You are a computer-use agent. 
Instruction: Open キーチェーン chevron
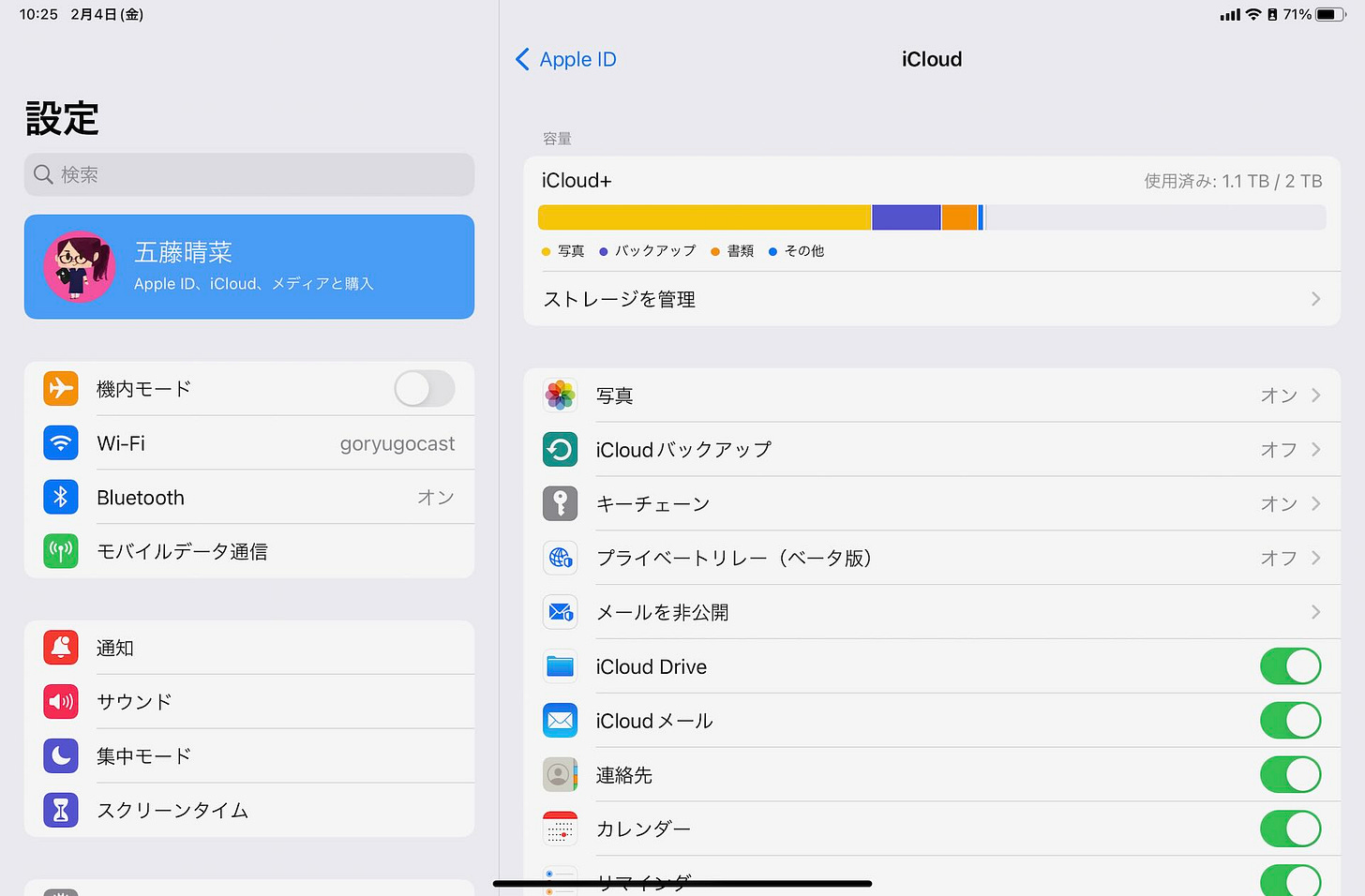point(1316,503)
